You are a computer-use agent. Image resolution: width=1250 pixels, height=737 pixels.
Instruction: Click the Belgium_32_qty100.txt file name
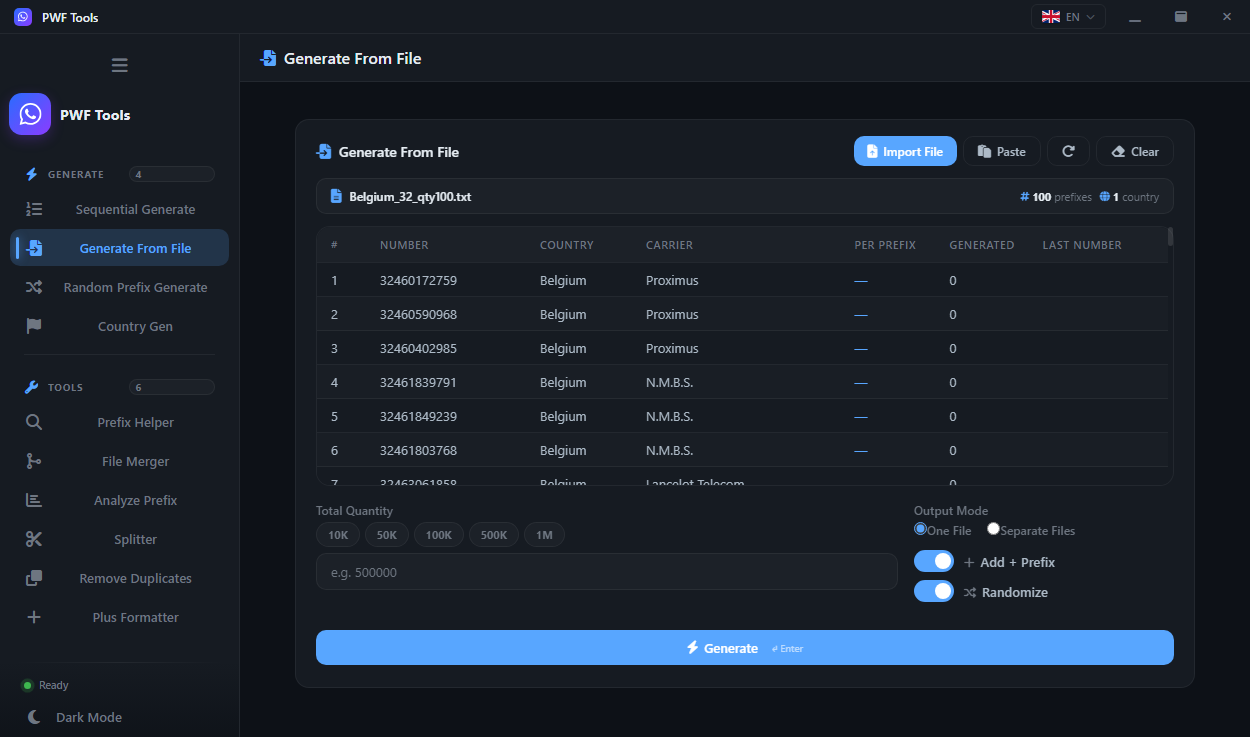tap(410, 197)
